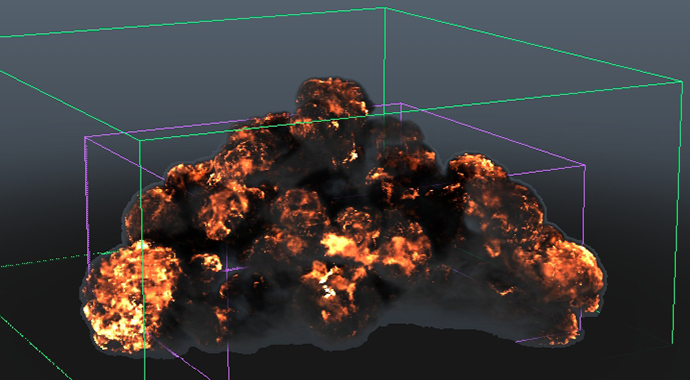This screenshot has height=380, width=690.
Task: Pick the green container's bottom right corner
Action: 672,343
